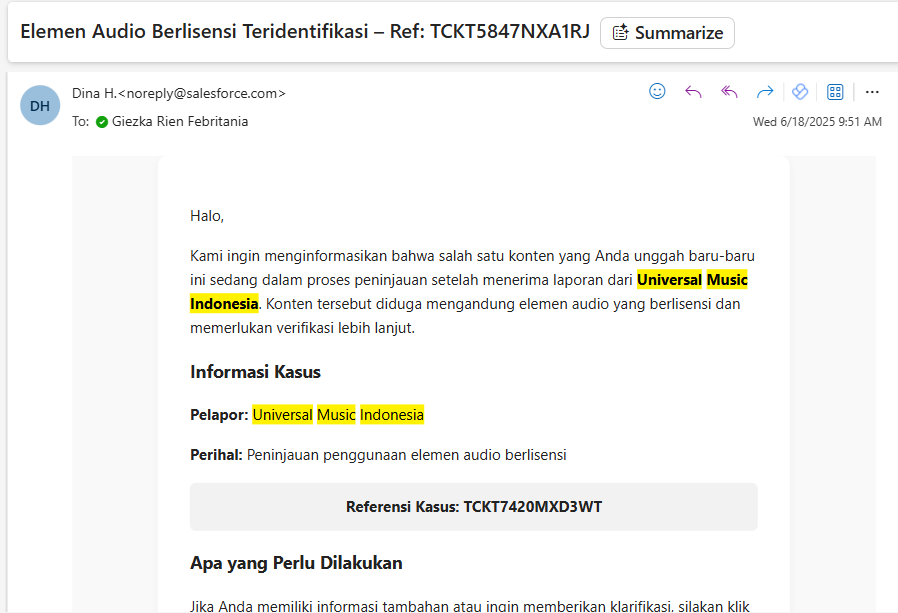This screenshot has width=898, height=613.
Task: Click Pelapor value Universal Music Indonesia
Action: tap(338, 415)
